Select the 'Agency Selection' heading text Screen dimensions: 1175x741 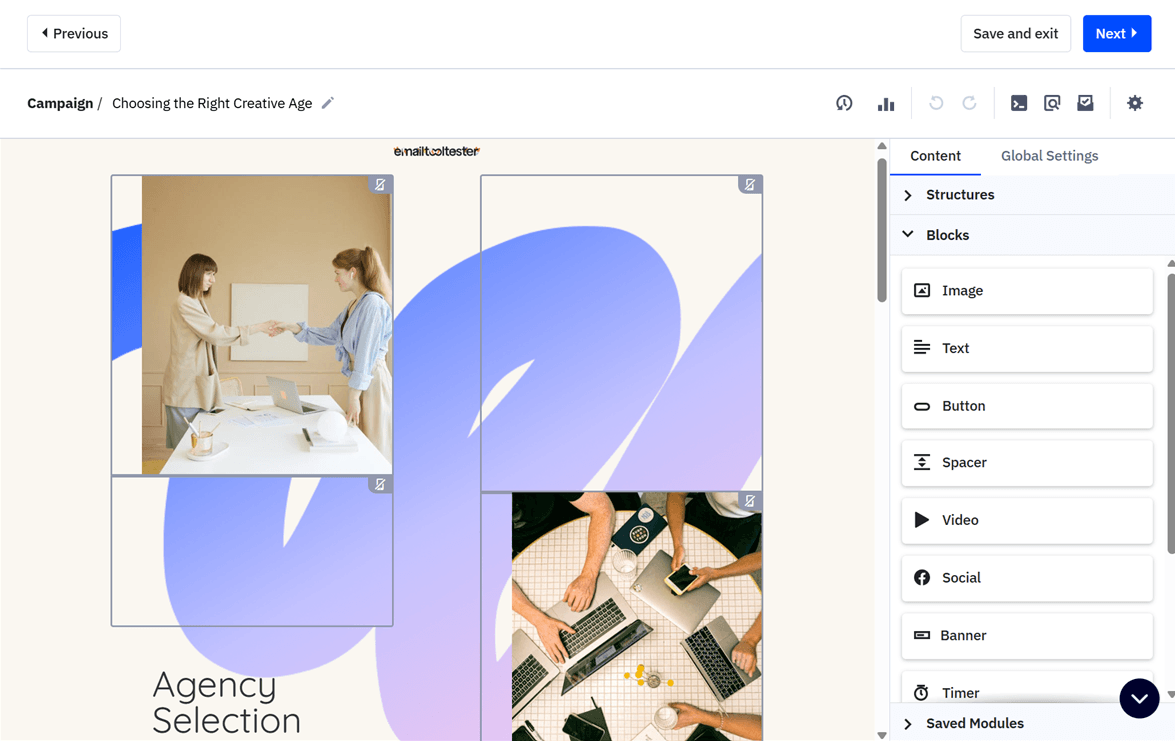tap(226, 702)
